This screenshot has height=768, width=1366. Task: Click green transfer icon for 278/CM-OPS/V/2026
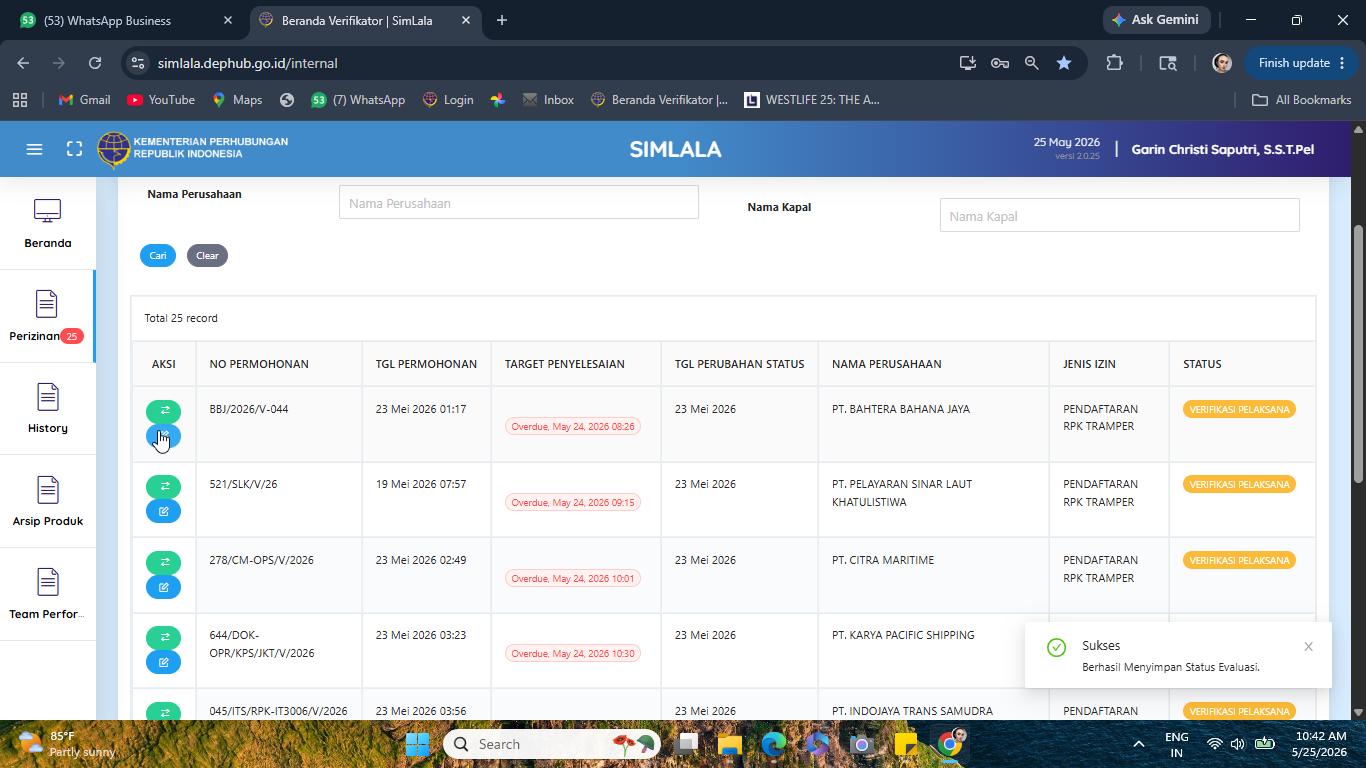163,562
